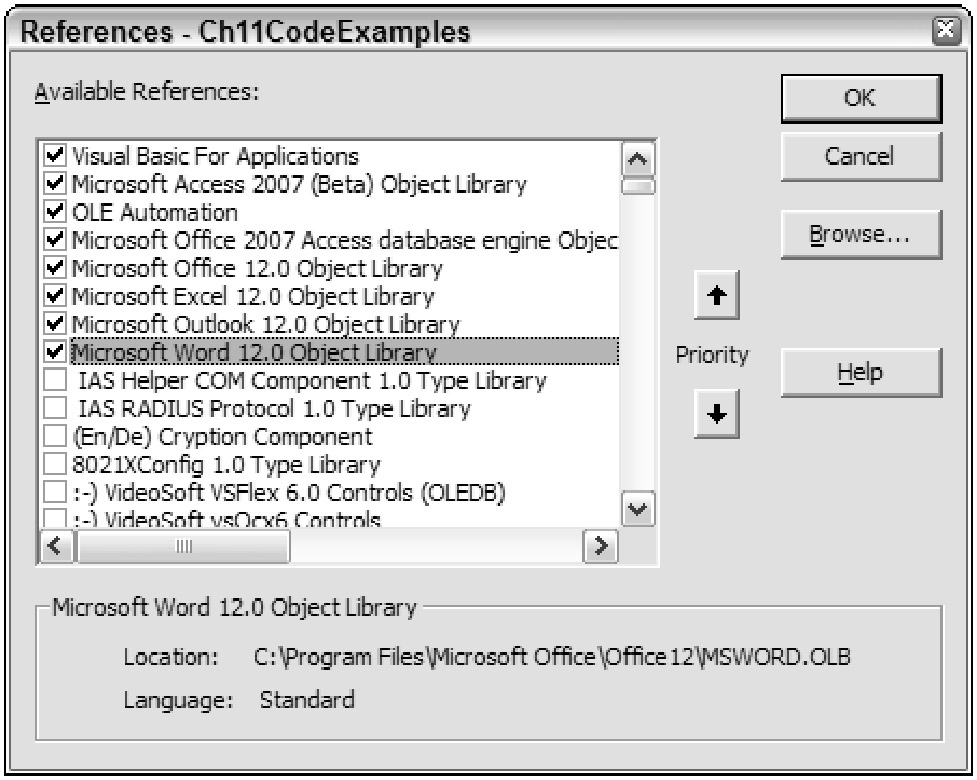Image resolution: width=977 pixels, height=780 pixels.
Task: Uncheck Microsoft Excel 12.0 Object Library
Action: (x=56, y=297)
